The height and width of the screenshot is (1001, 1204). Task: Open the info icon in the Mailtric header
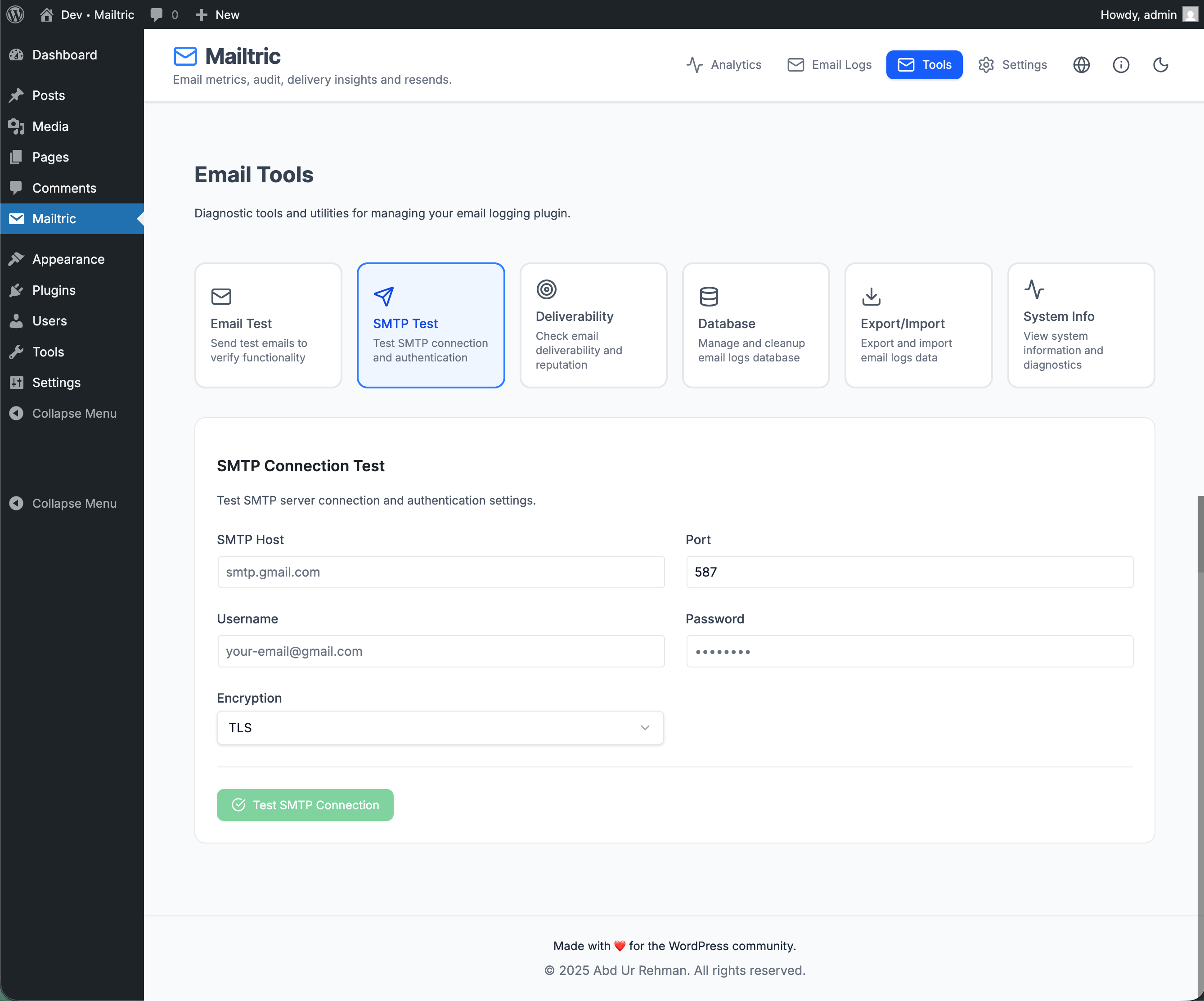pyautogui.click(x=1122, y=65)
